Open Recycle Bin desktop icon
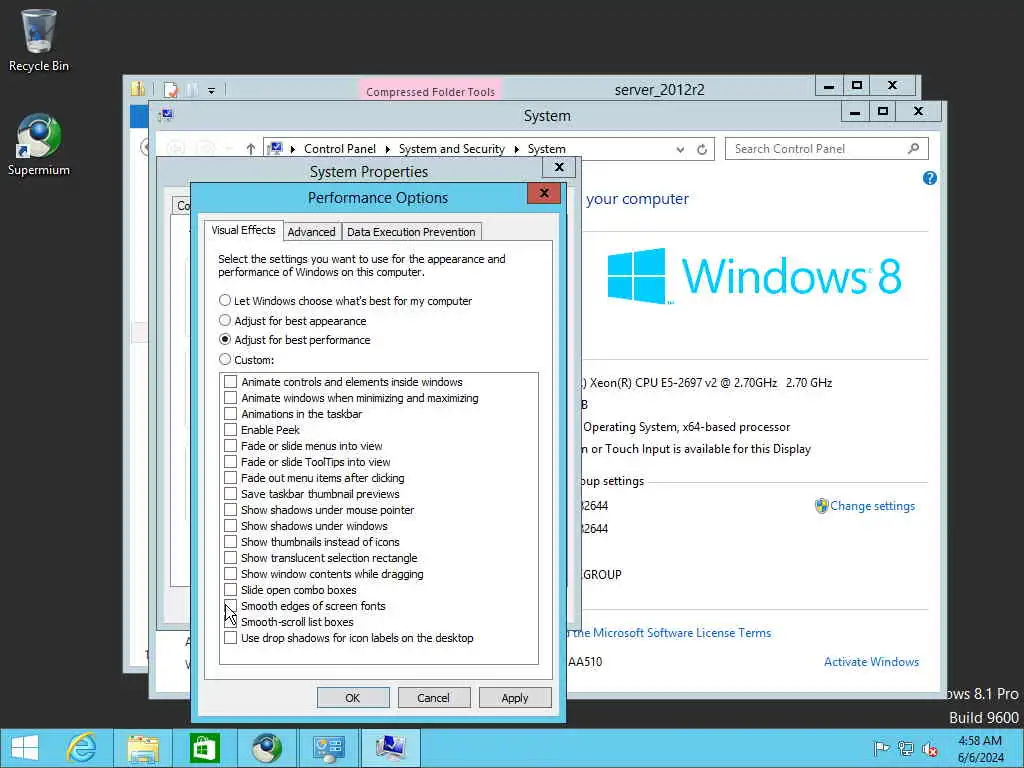This screenshot has height=768, width=1024. (x=39, y=40)
